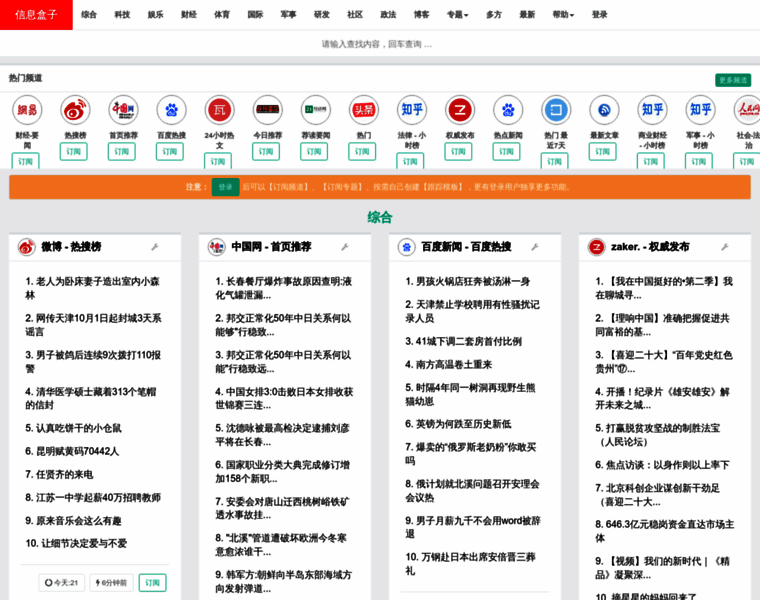Viewport: 760px width, 600px height.
Task: Open the 荐读要闻 channel icon
Action: pos(316,110)
